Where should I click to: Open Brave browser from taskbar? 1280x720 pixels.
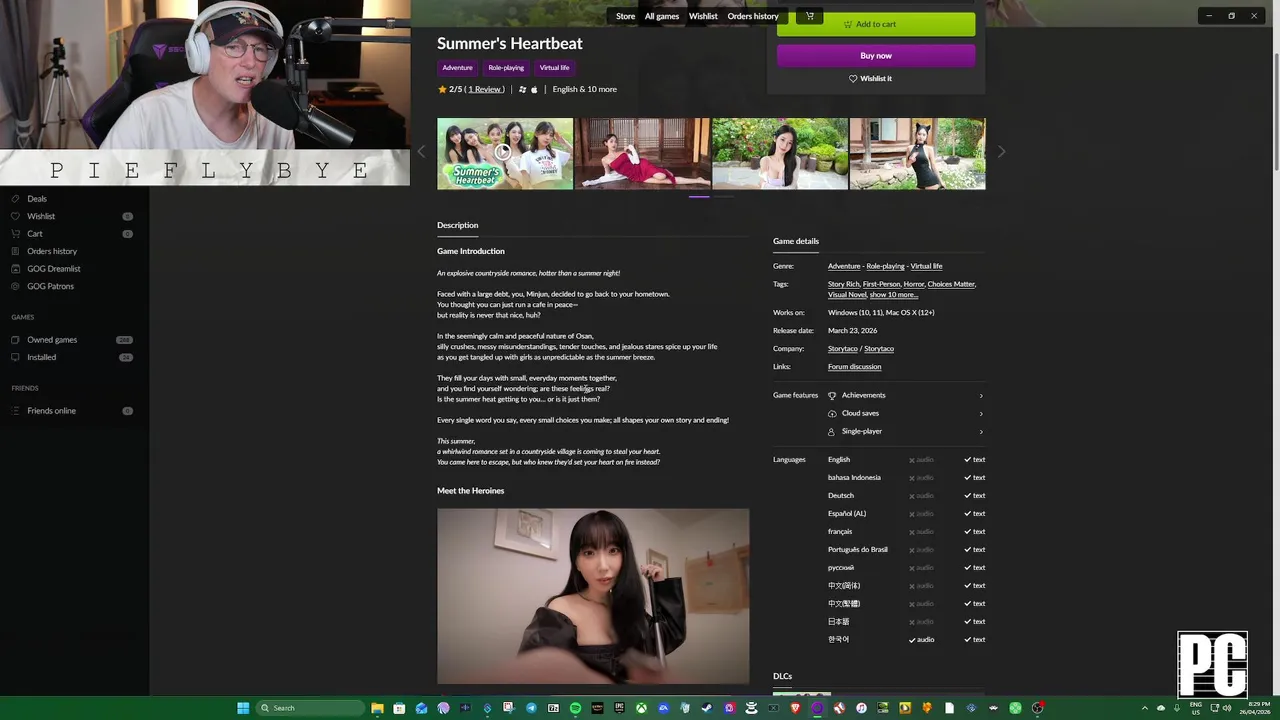pyautogui.click(x=795, y=708)
